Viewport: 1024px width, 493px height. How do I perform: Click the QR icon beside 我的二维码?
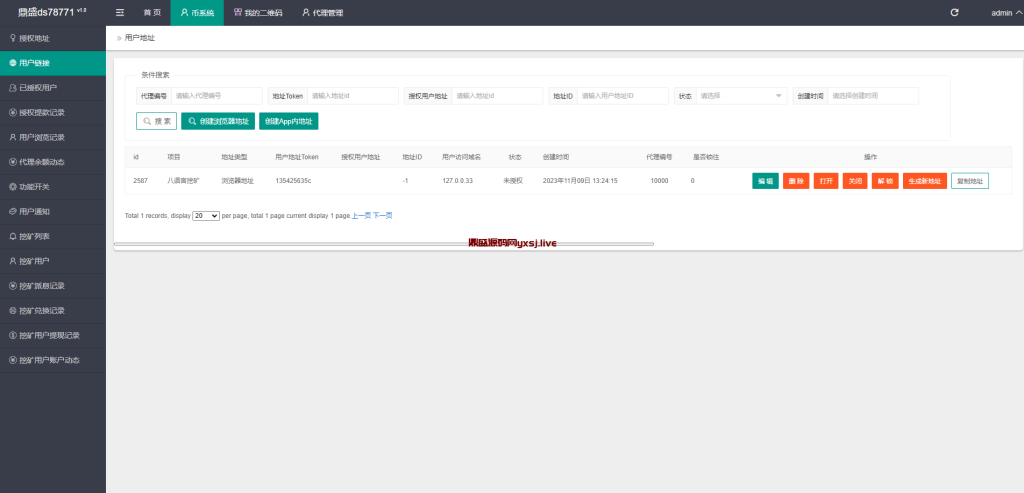point(237,12)
